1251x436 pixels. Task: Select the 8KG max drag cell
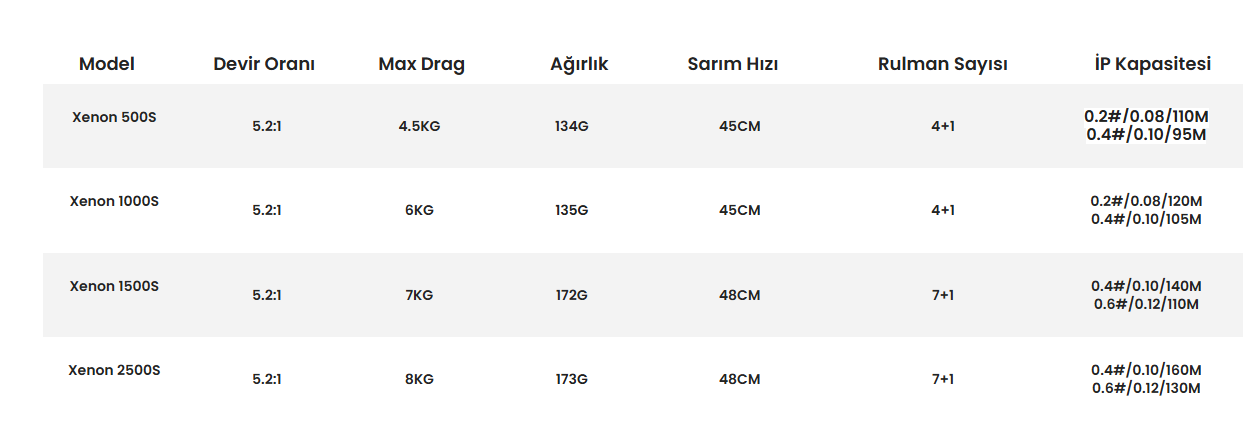tap(419, 380)
